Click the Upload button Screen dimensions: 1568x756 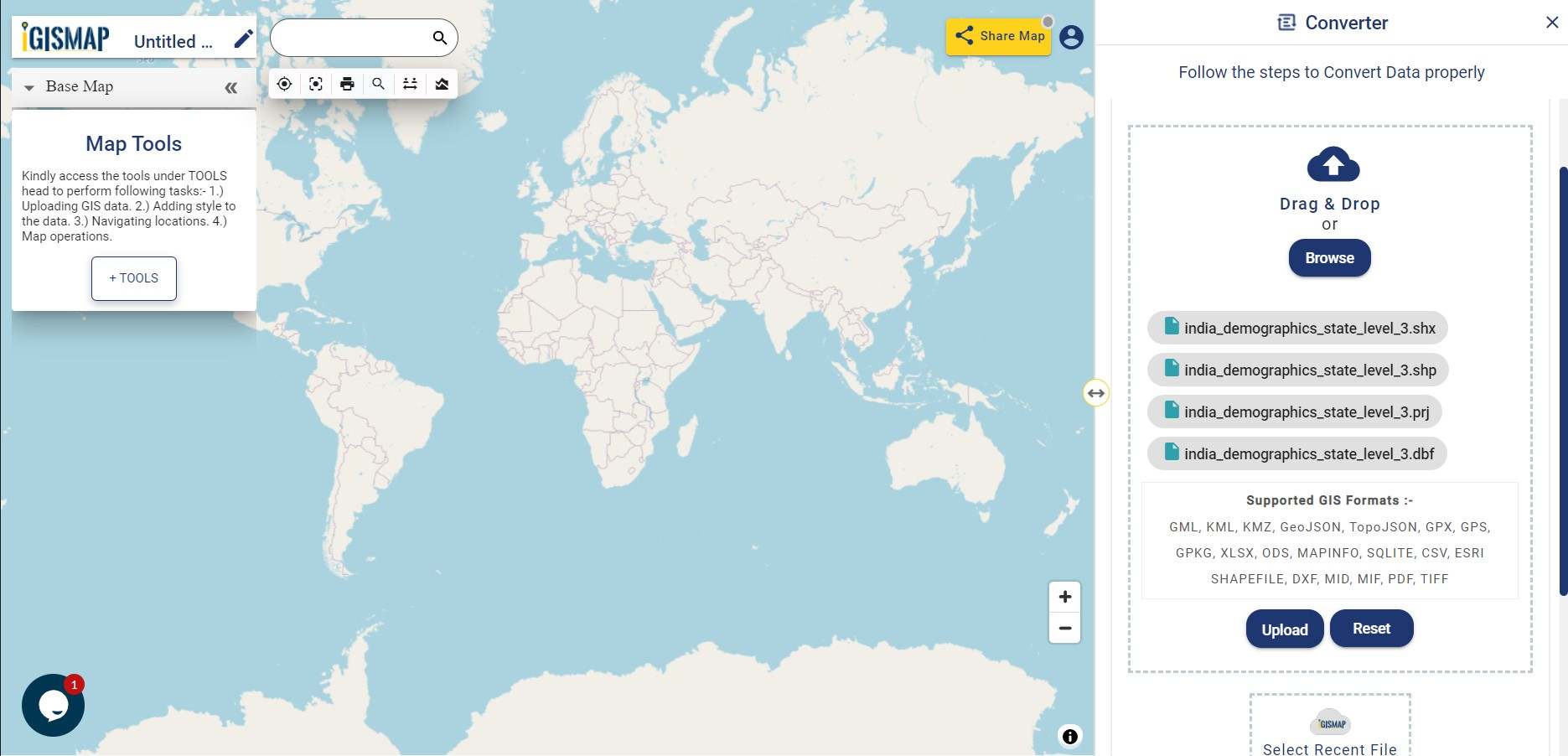[x=1284, y=629]
